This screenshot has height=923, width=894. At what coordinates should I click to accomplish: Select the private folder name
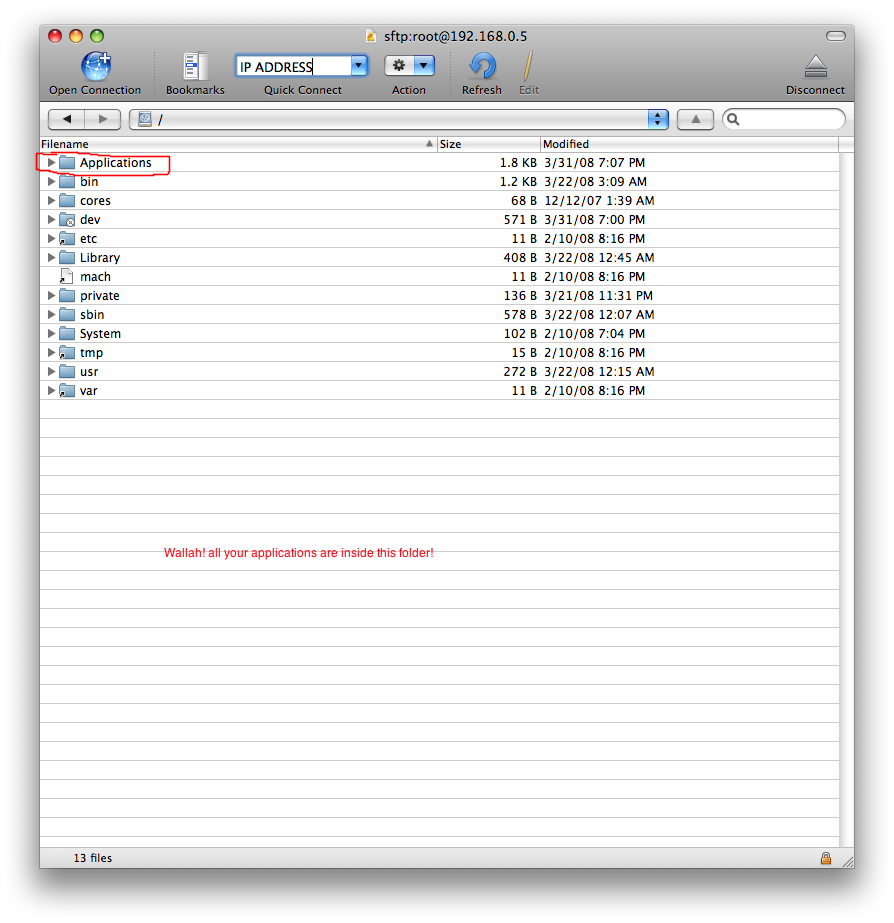(x=99, y=296)
